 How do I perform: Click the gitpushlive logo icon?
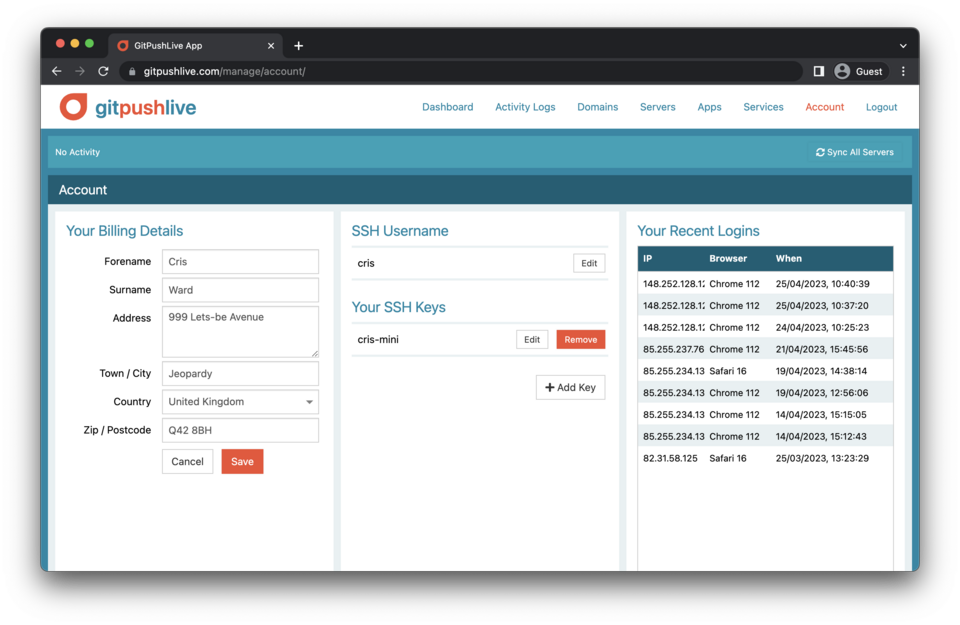[x=73, y=107]
